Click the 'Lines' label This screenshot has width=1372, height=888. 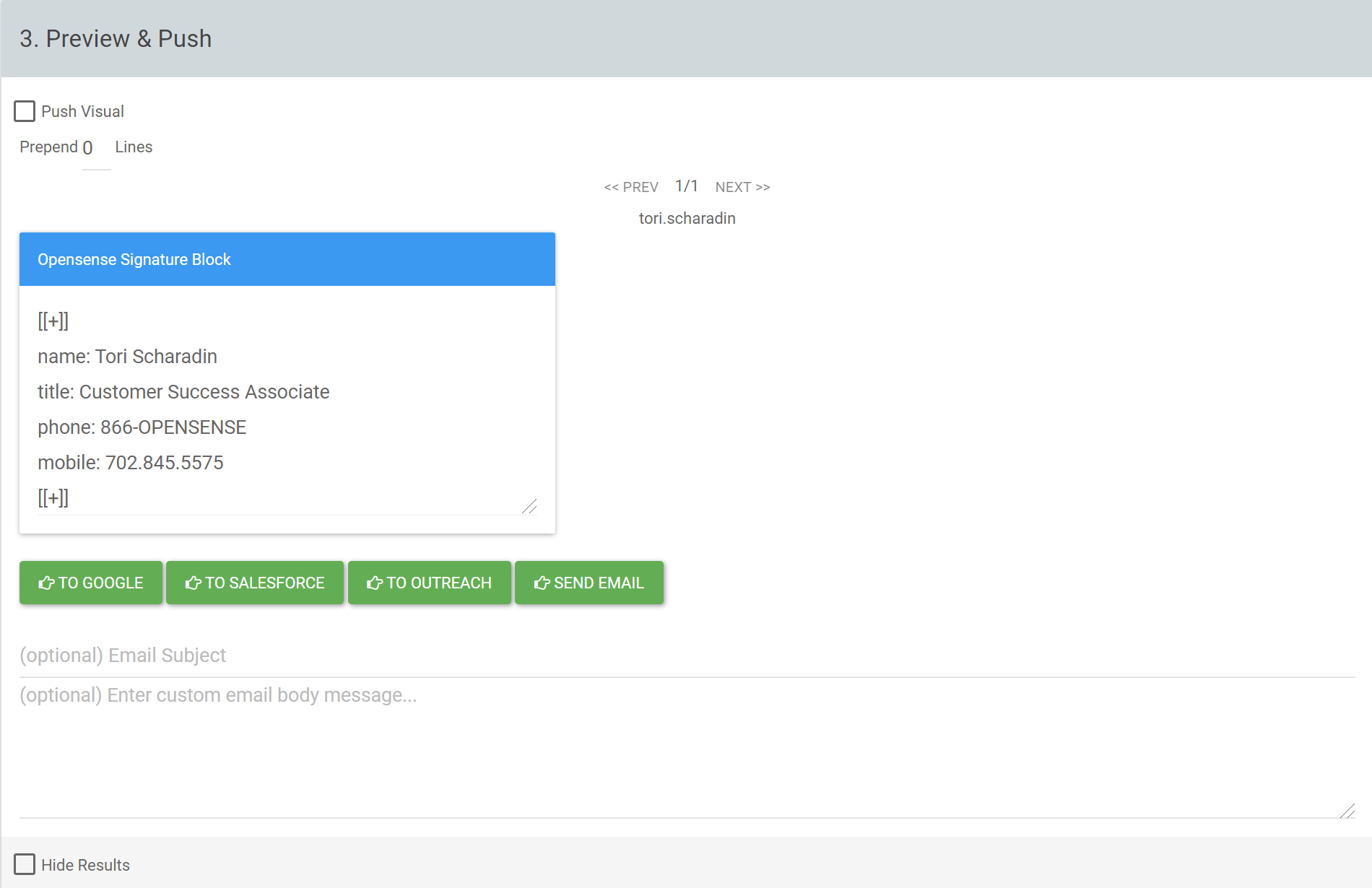tap(134, 147)
